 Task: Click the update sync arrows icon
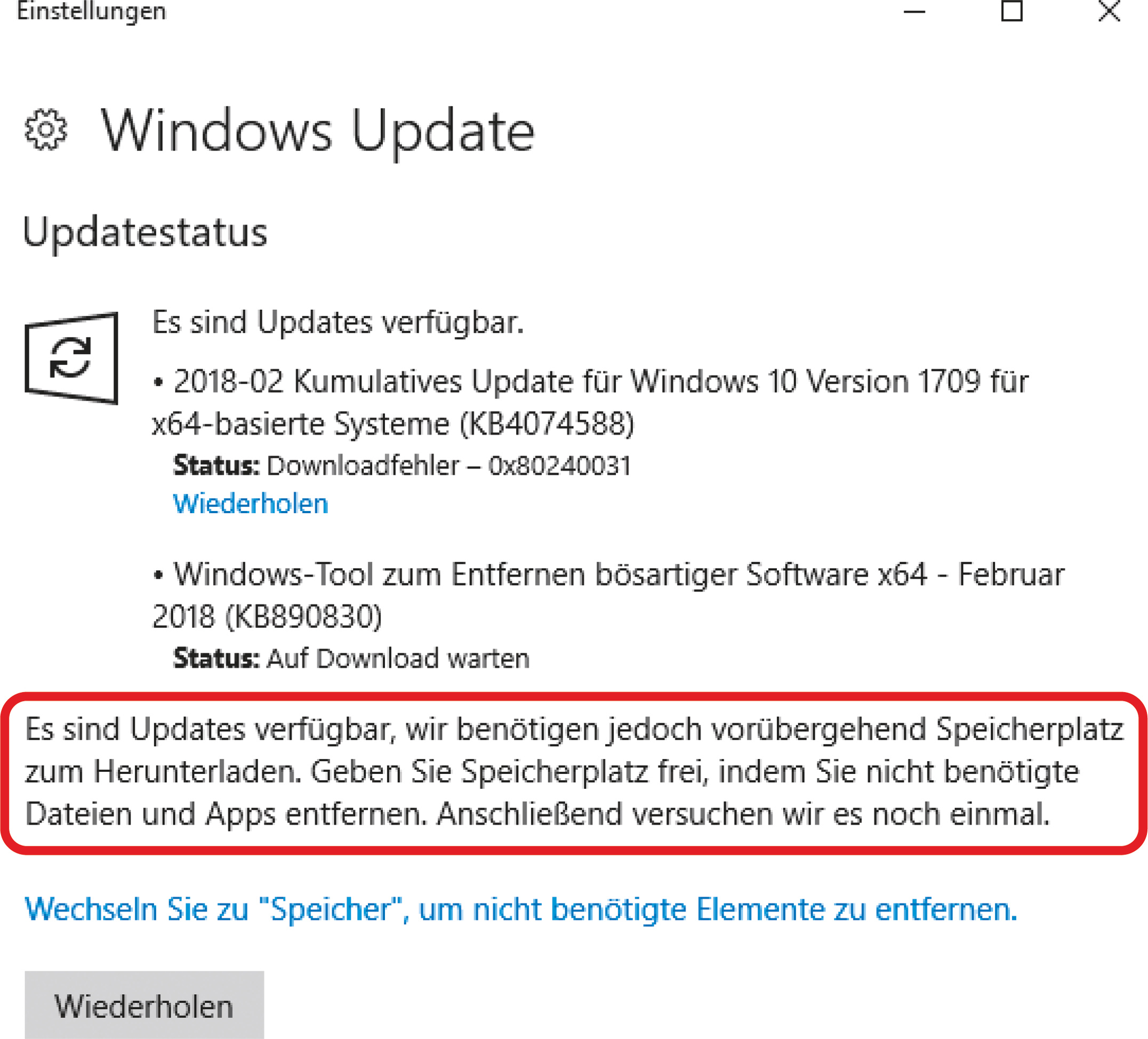[x=70, y=358]
